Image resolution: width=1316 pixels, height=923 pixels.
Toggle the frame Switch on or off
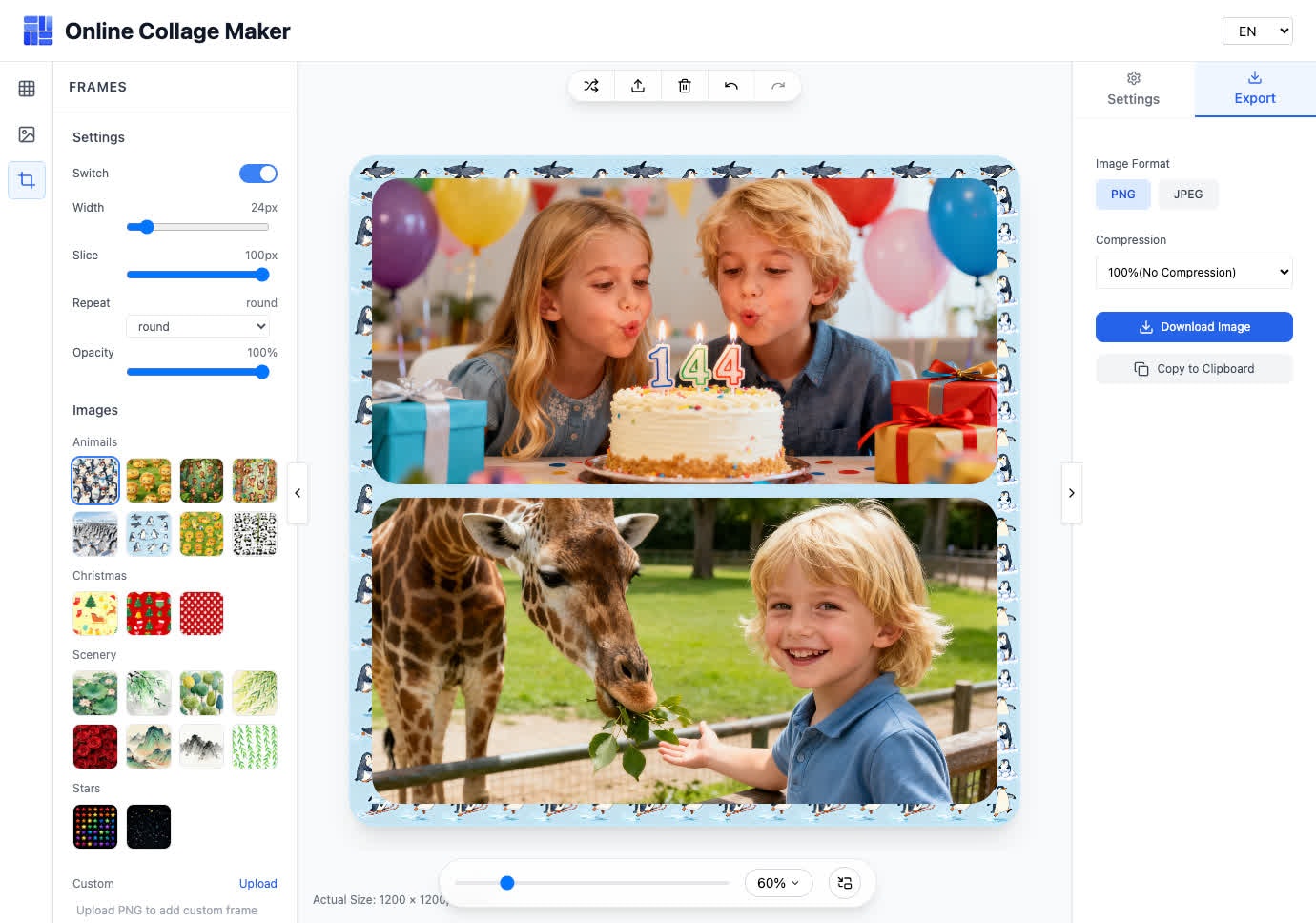click(x=257, y=173)
